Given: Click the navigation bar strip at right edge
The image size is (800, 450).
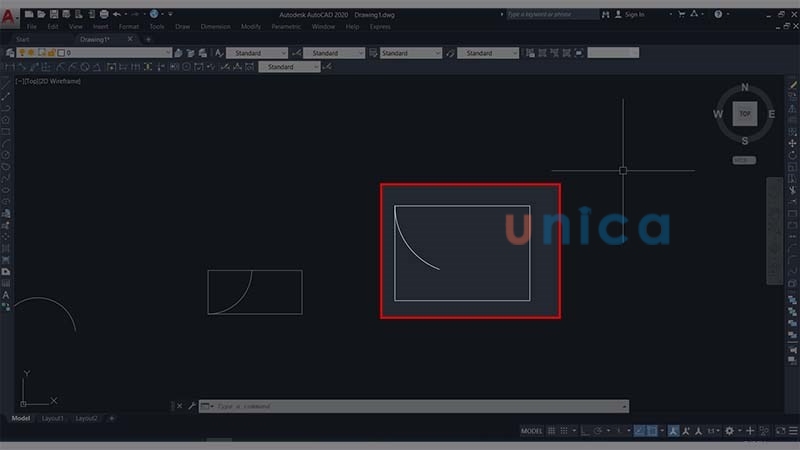Looking at the screenshot, I should [x=775, y=231].
